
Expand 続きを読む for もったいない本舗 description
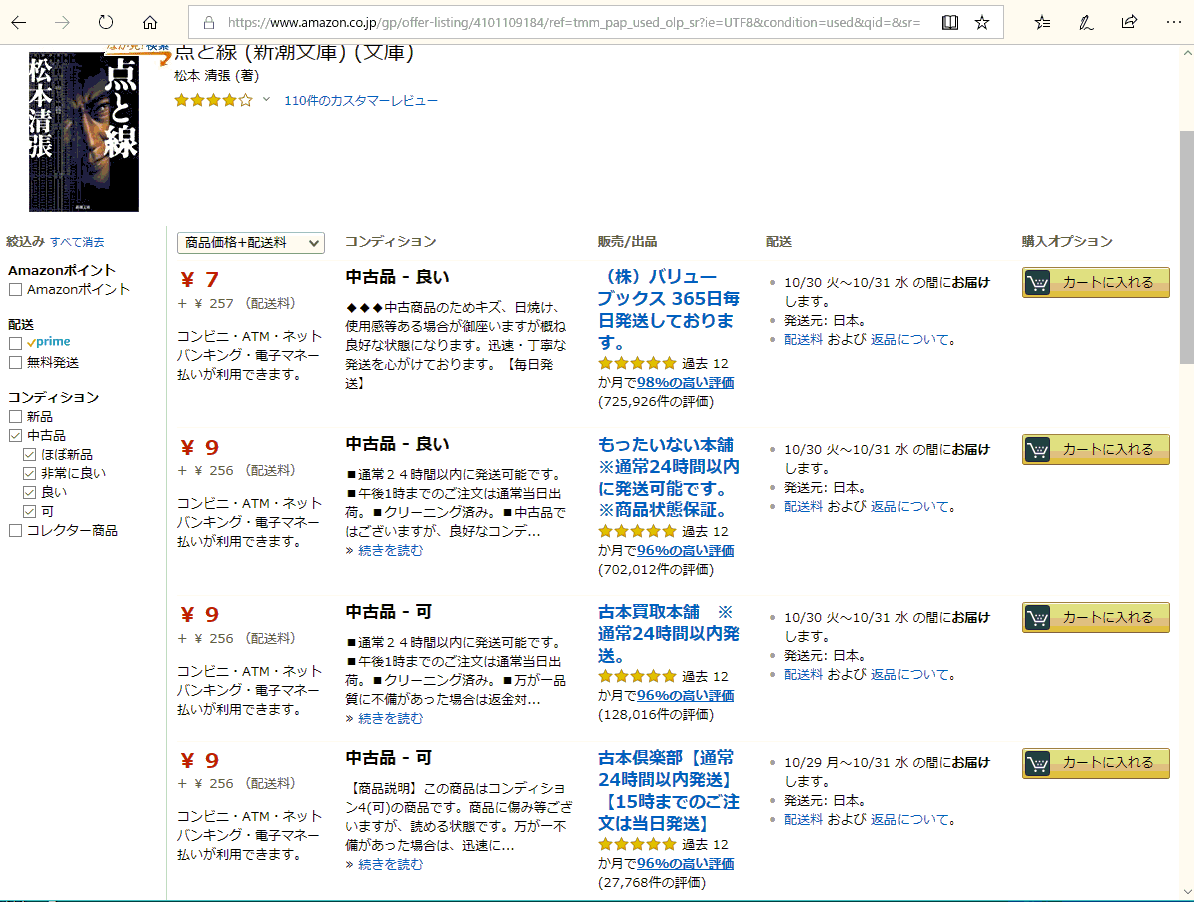point(390,550)
